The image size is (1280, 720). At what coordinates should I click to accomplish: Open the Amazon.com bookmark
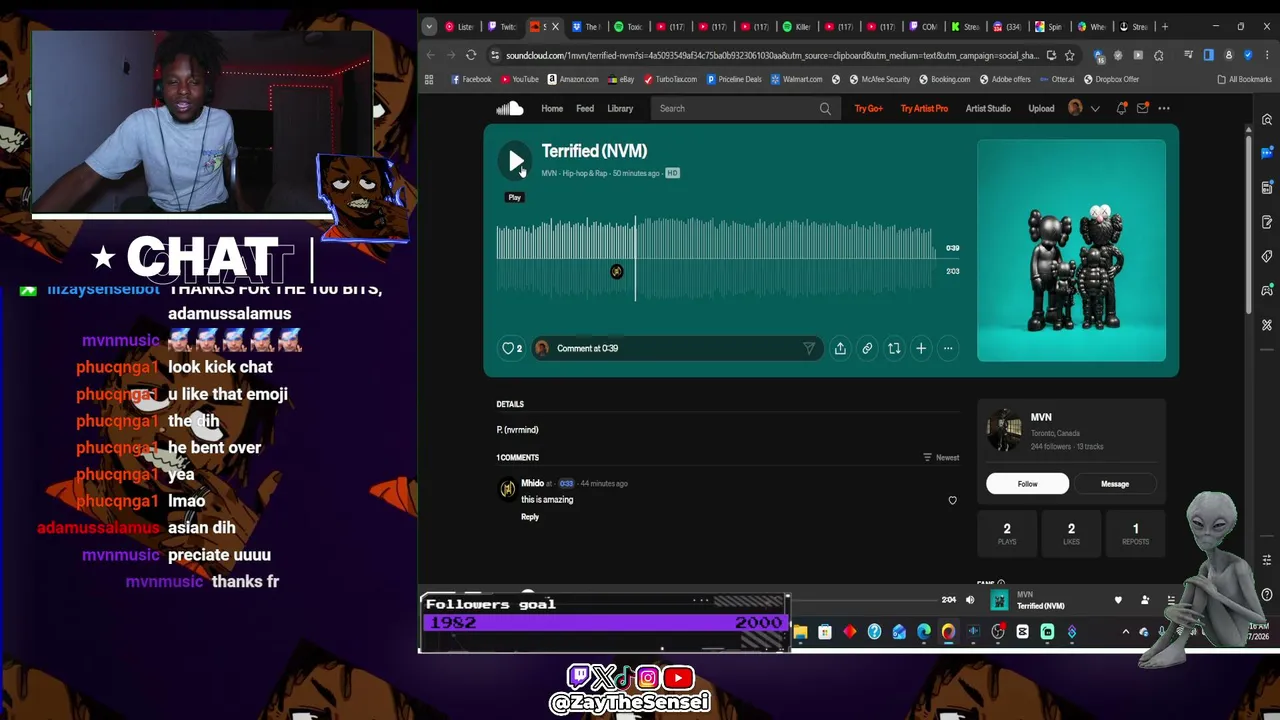[573, 79]
